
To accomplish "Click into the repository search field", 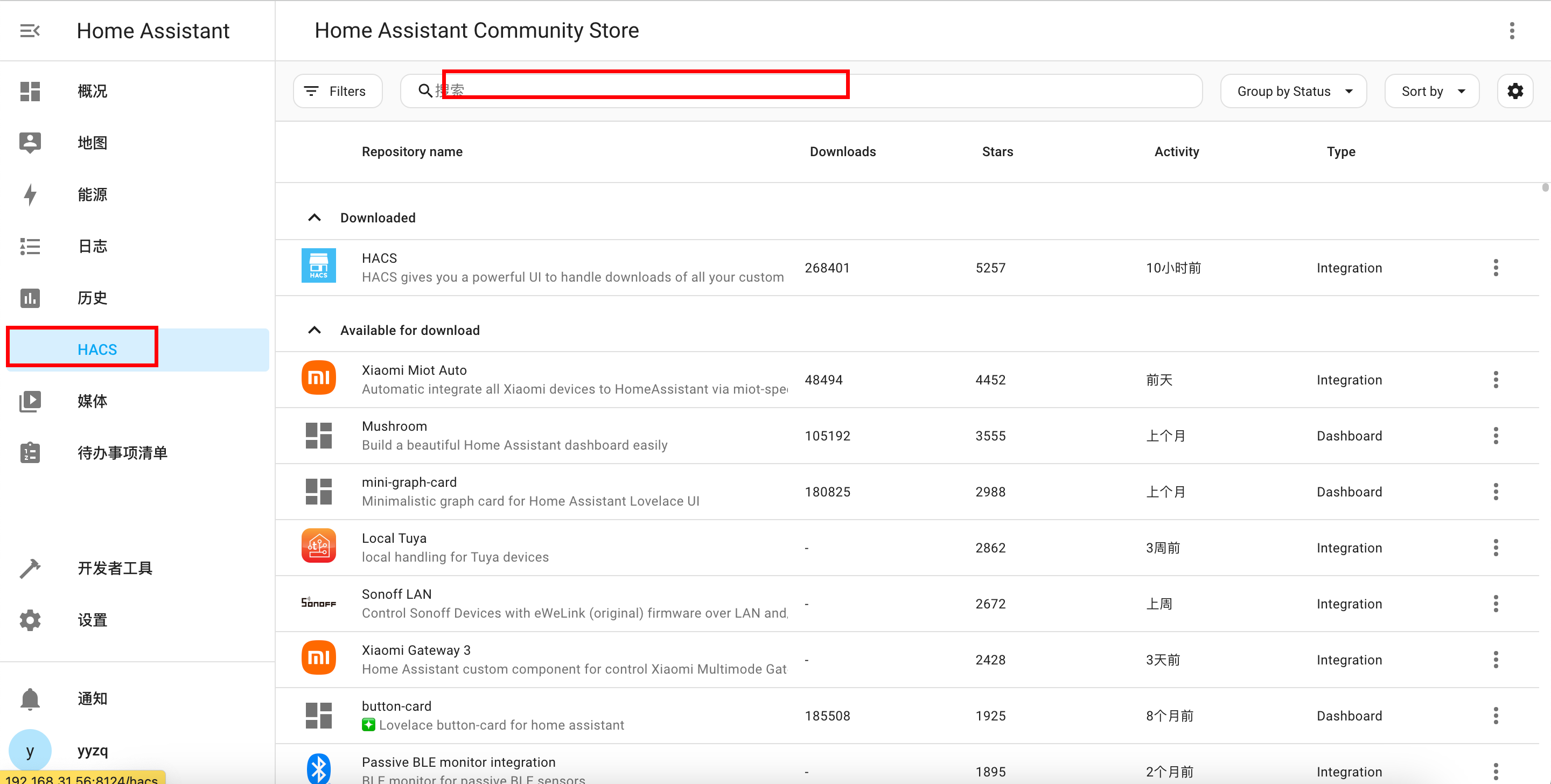I will tap(801, 91).
